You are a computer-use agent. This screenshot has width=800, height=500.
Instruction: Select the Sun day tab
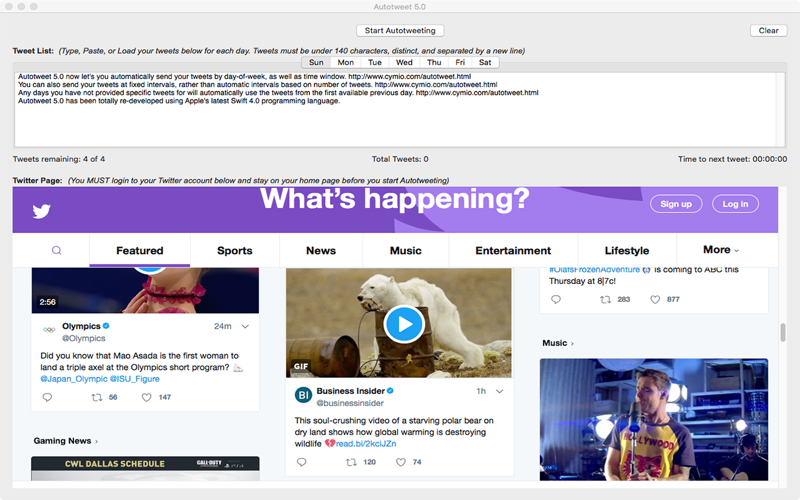click(316, 62)
